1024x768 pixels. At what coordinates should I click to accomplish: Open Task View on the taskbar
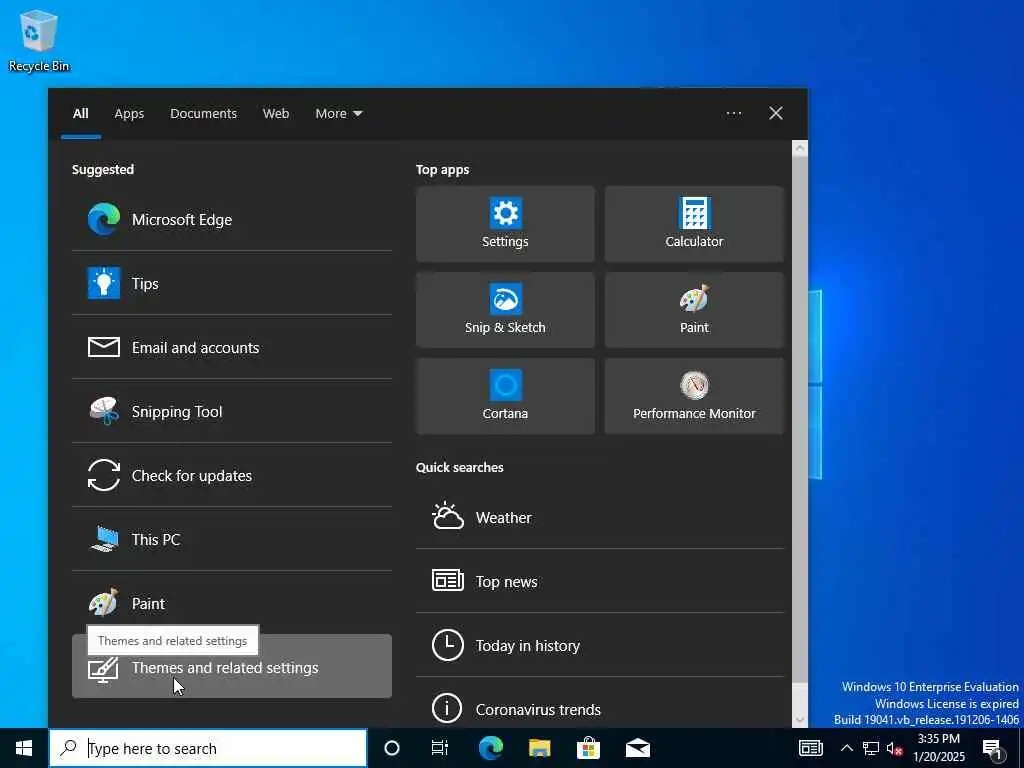(440, 748)
